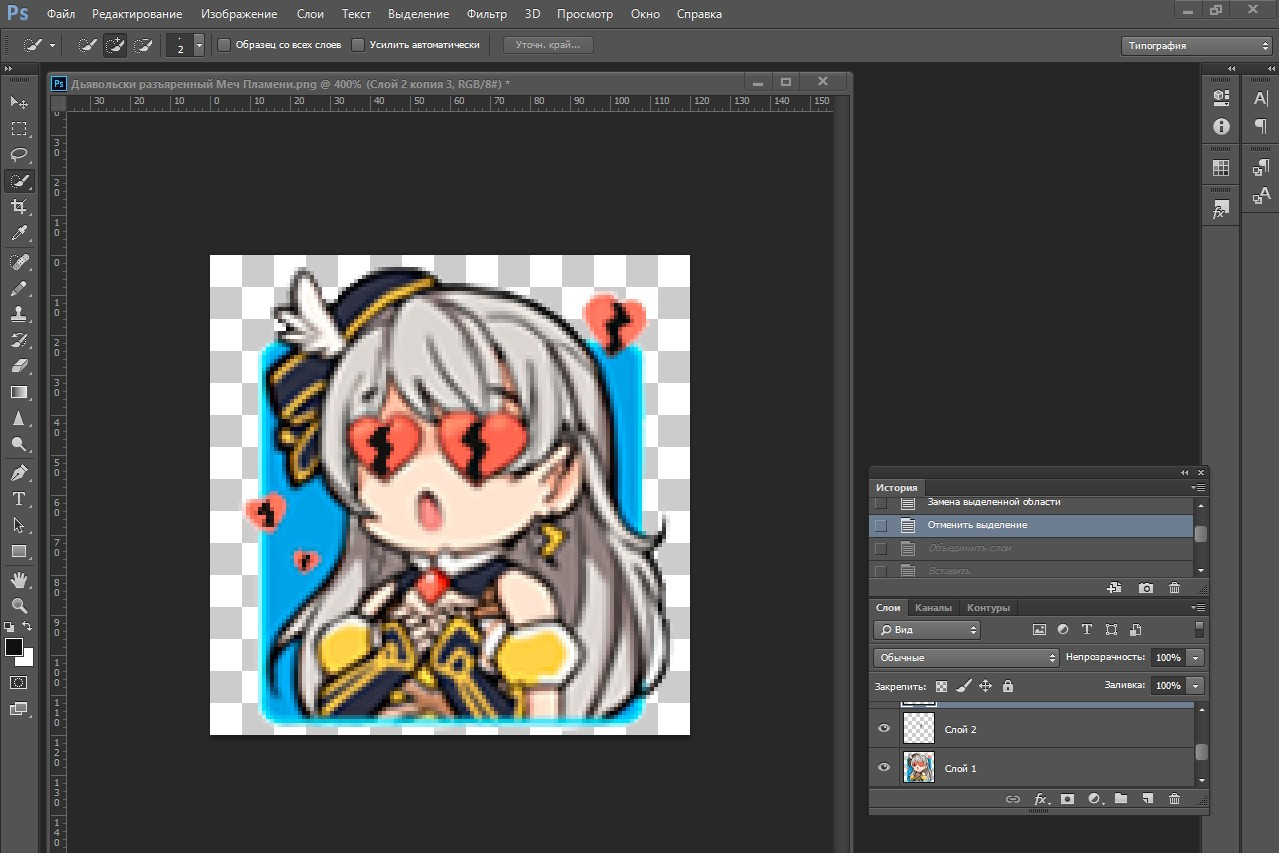
Task: Pick the Lasso tool
Action: (19, 155)
